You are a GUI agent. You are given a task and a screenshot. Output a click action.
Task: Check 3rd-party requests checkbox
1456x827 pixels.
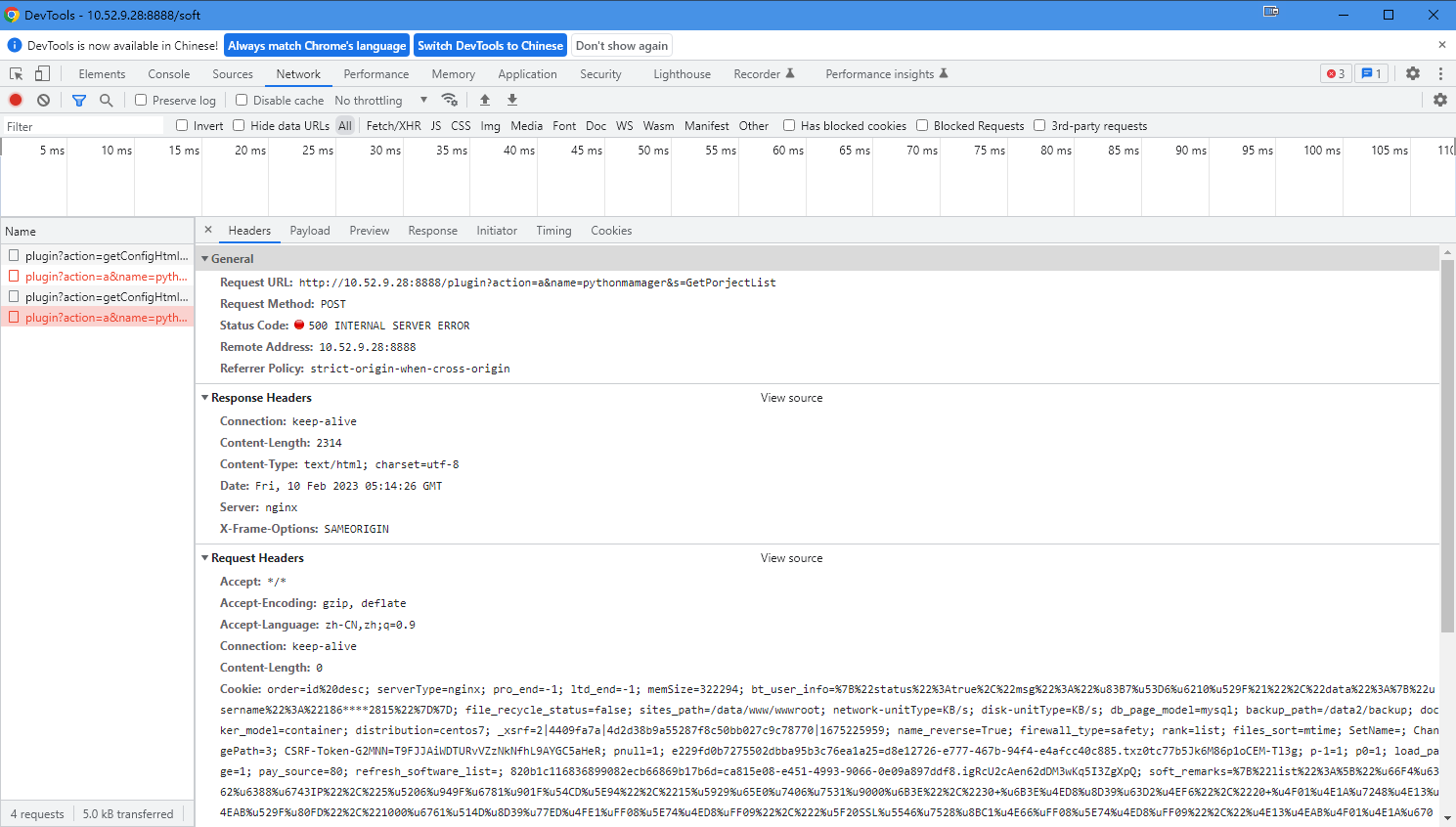pos(1039,125)
